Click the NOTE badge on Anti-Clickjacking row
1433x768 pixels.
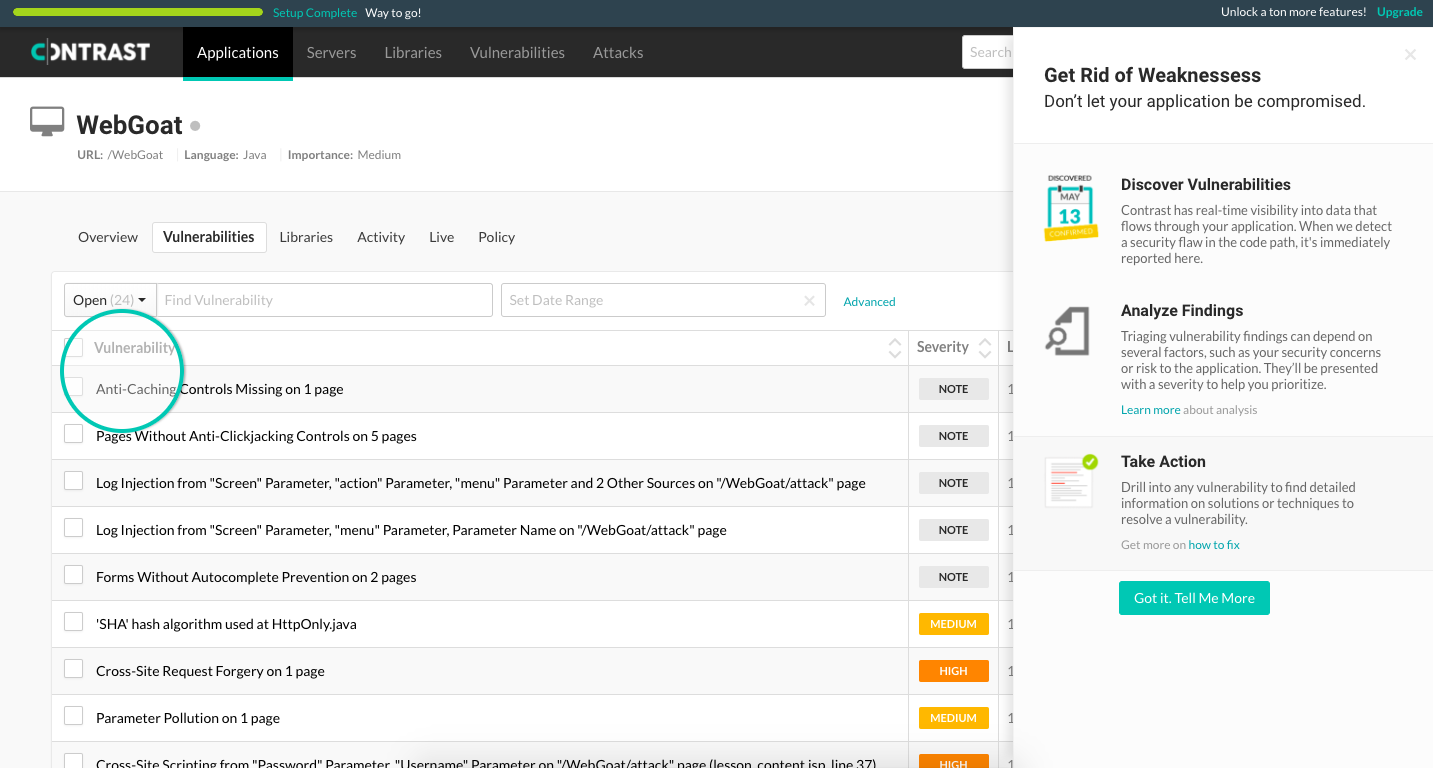(954, 436)
